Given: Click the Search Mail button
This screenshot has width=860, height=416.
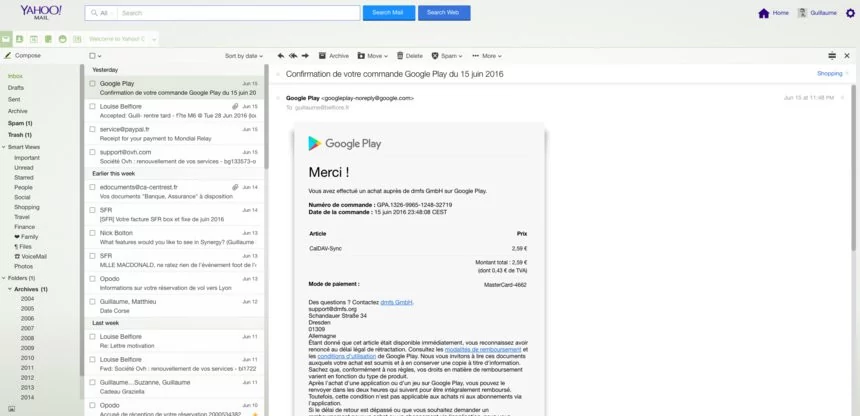Looking at the screenshot, I should tap(388, 13).
